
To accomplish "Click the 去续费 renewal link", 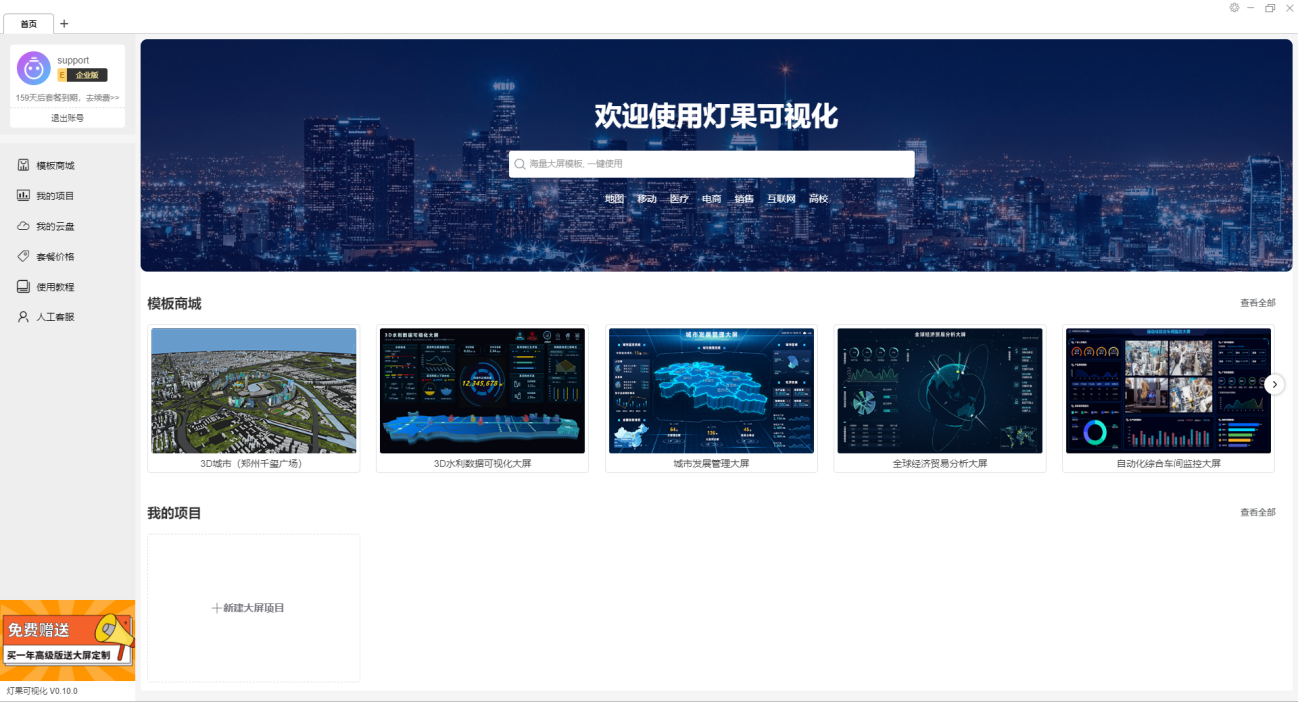I will point(101,98).
